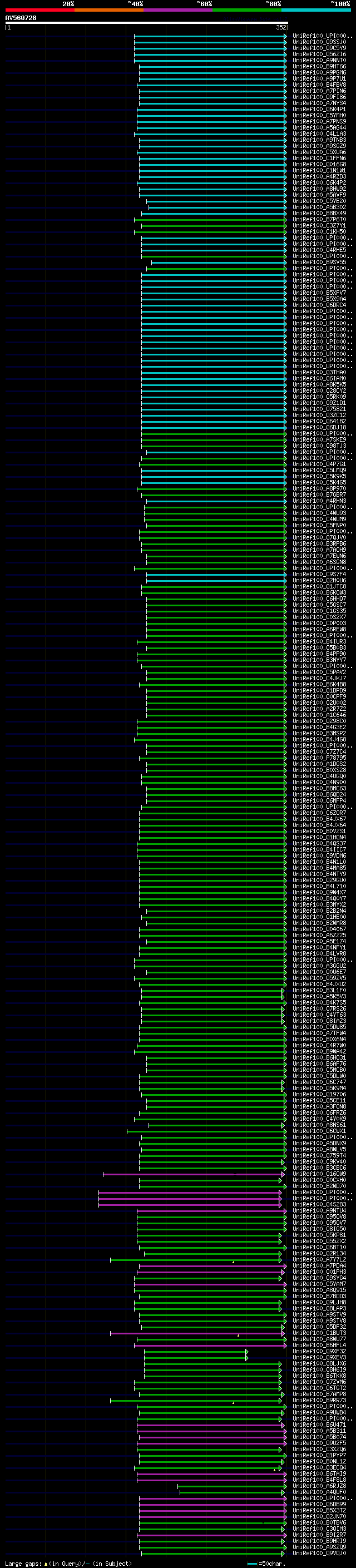Select hit label UniRef100_Q6K4P1

(319, 110)
